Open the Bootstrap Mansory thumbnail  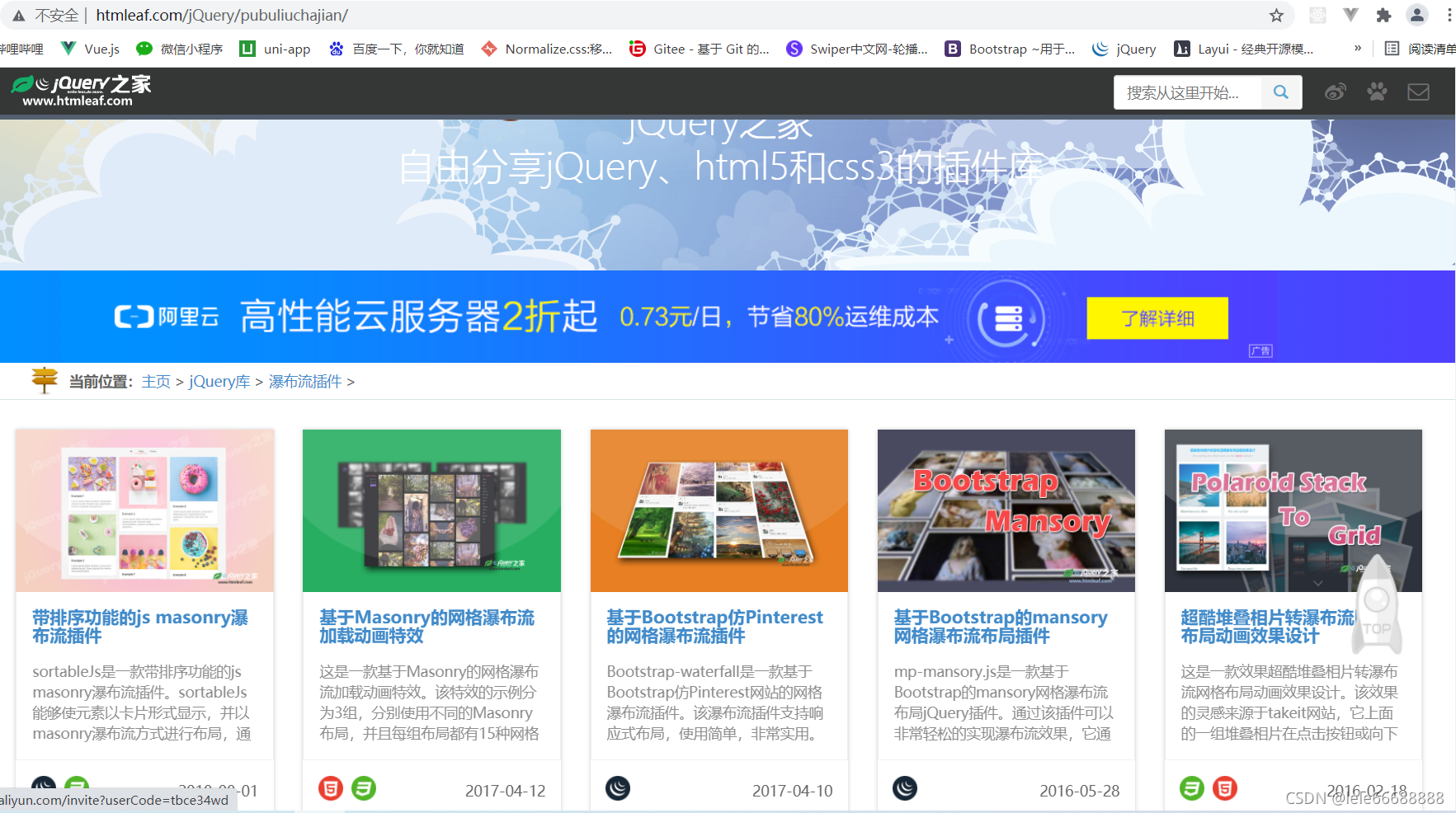coord(1006,510)
